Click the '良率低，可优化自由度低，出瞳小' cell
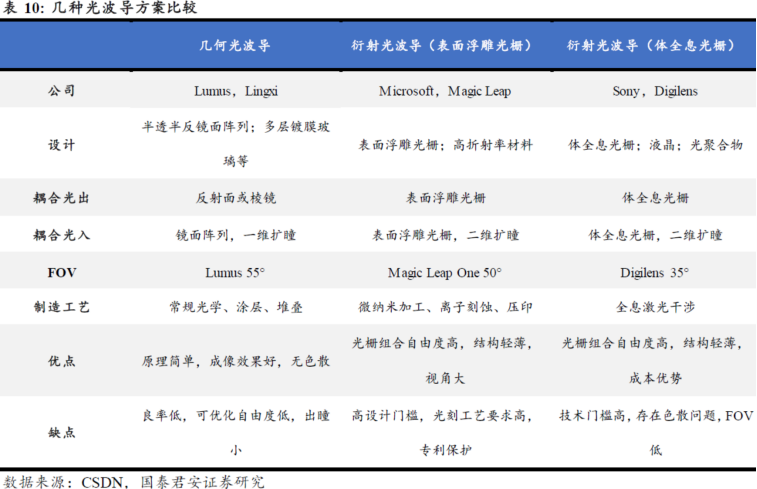Image resolution: width=757 pixels, height=489 pixels. 236,433
